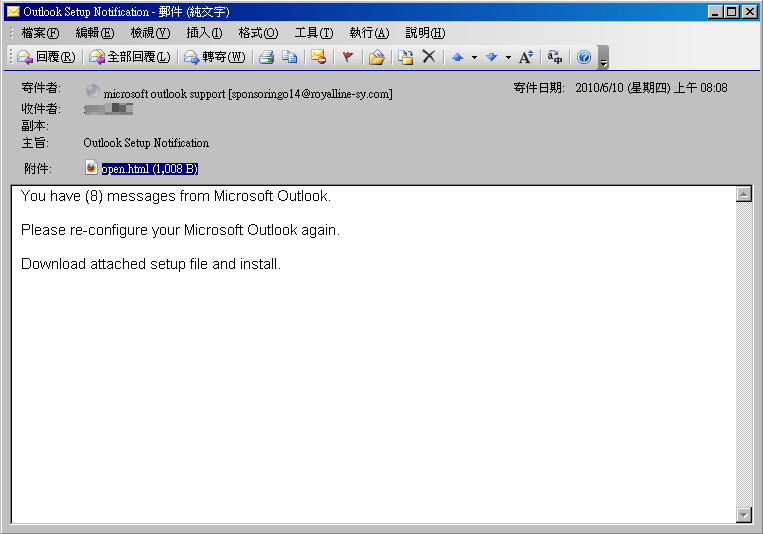
Task: Open the 編輯(E) Edit menu
Action: pyautogui.click(x=95, y=33)
